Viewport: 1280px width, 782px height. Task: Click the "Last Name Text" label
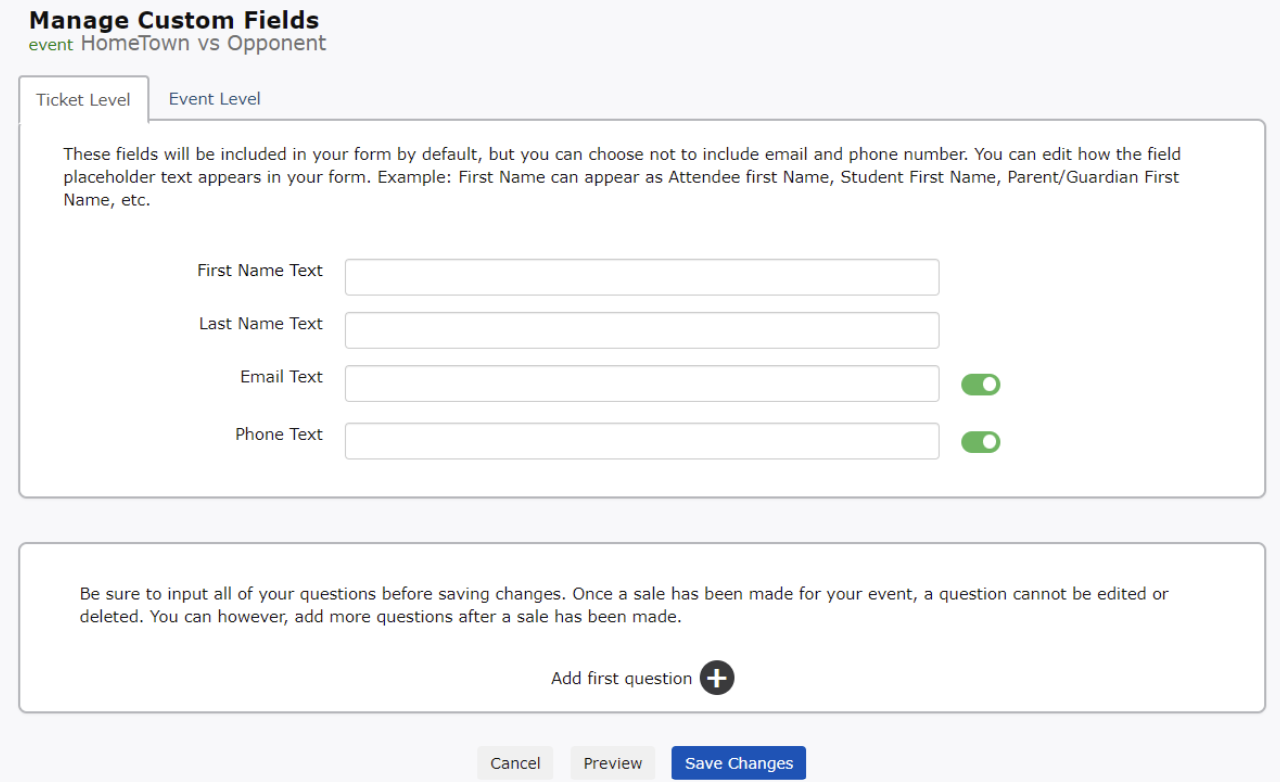[261, 324]
